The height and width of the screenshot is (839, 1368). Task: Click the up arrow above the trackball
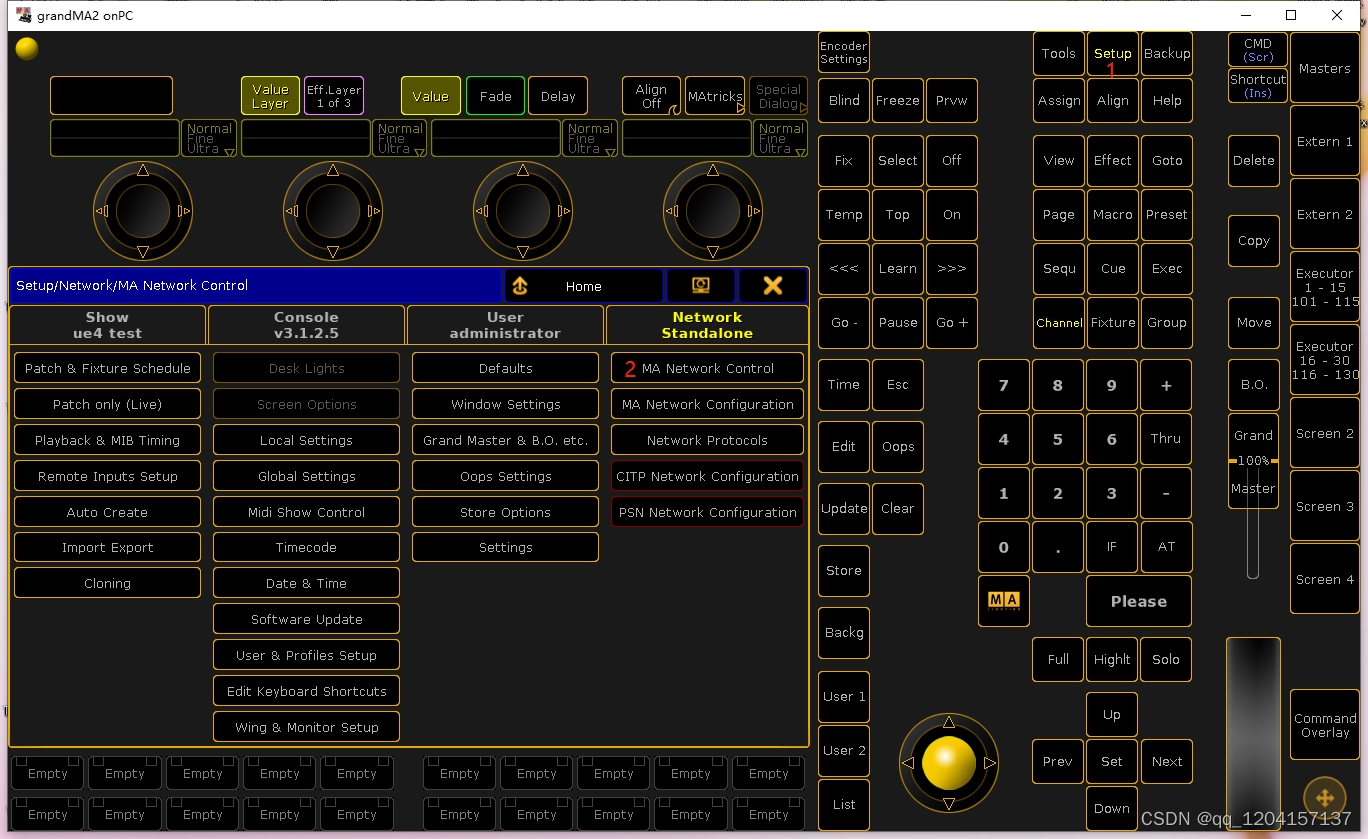point(948,722)
